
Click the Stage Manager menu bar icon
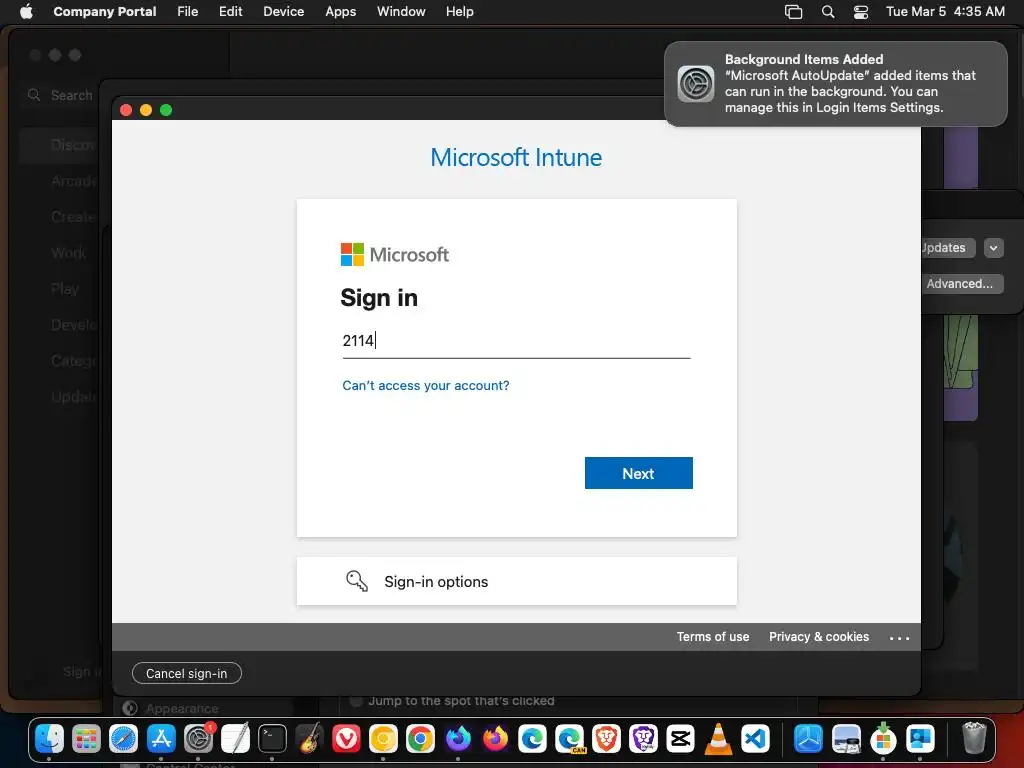coord(793,12)
